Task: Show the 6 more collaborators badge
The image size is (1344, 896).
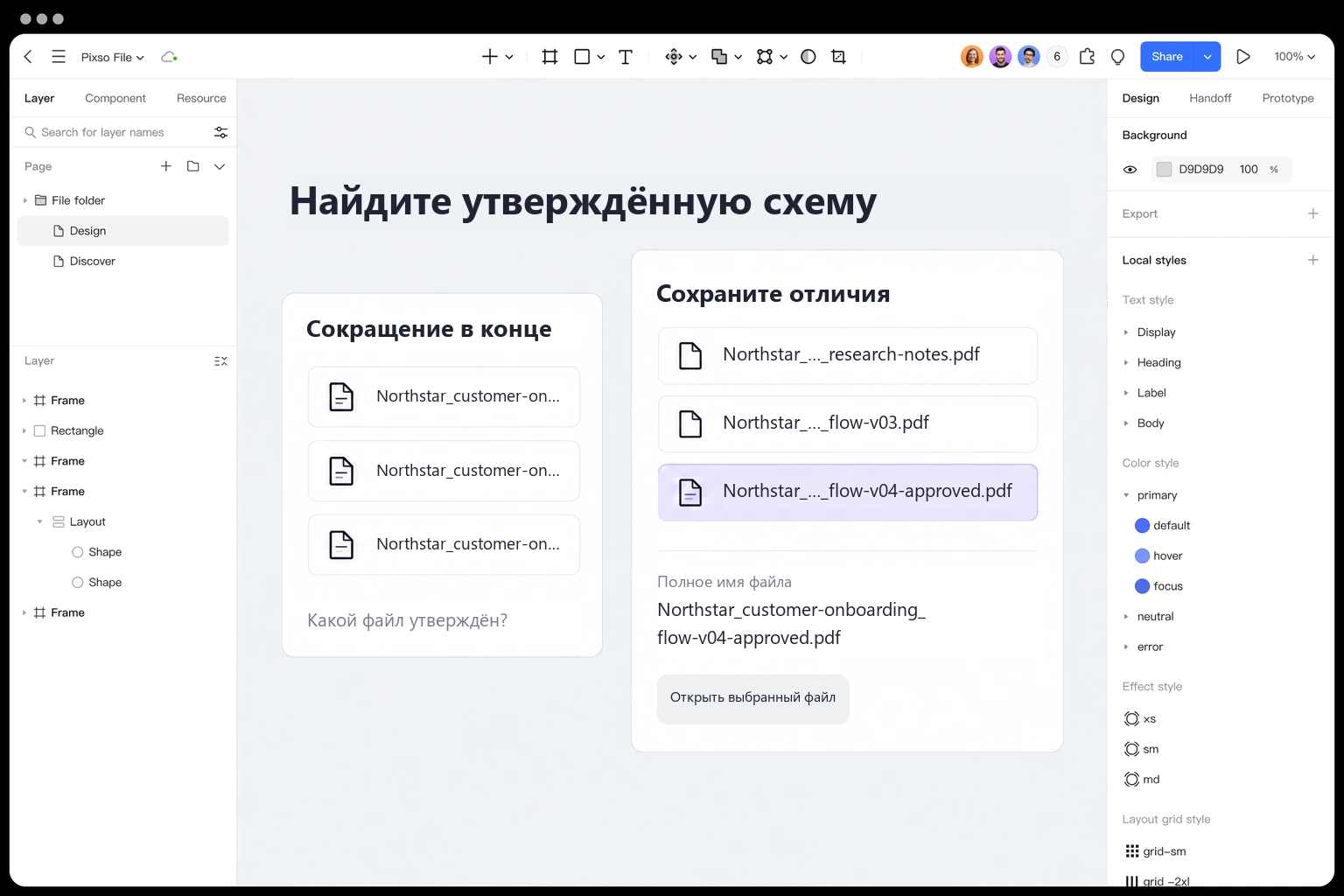Action: click(1057, 57)
